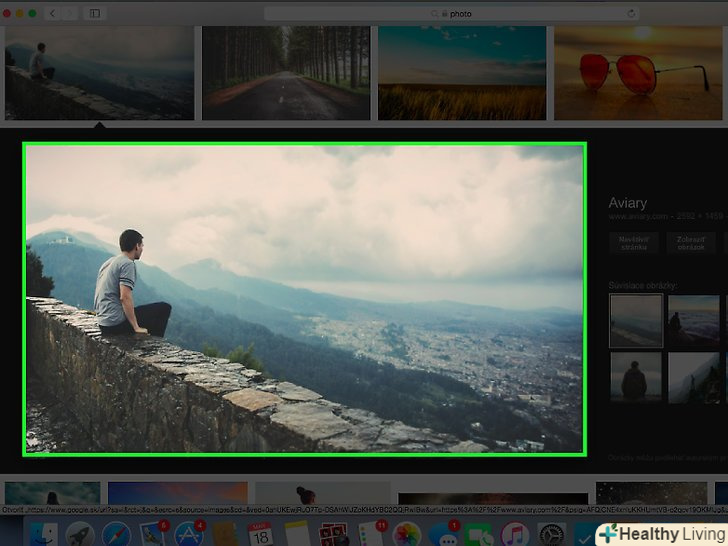Click the www.aviary.com source text
The image size is (728, 546).
pos(638,216)
